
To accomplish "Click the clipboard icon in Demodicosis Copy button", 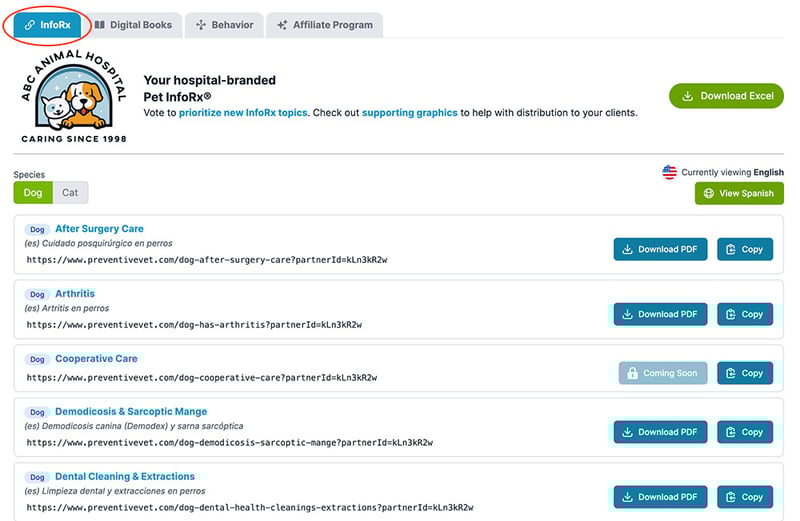I will point(731,432).
